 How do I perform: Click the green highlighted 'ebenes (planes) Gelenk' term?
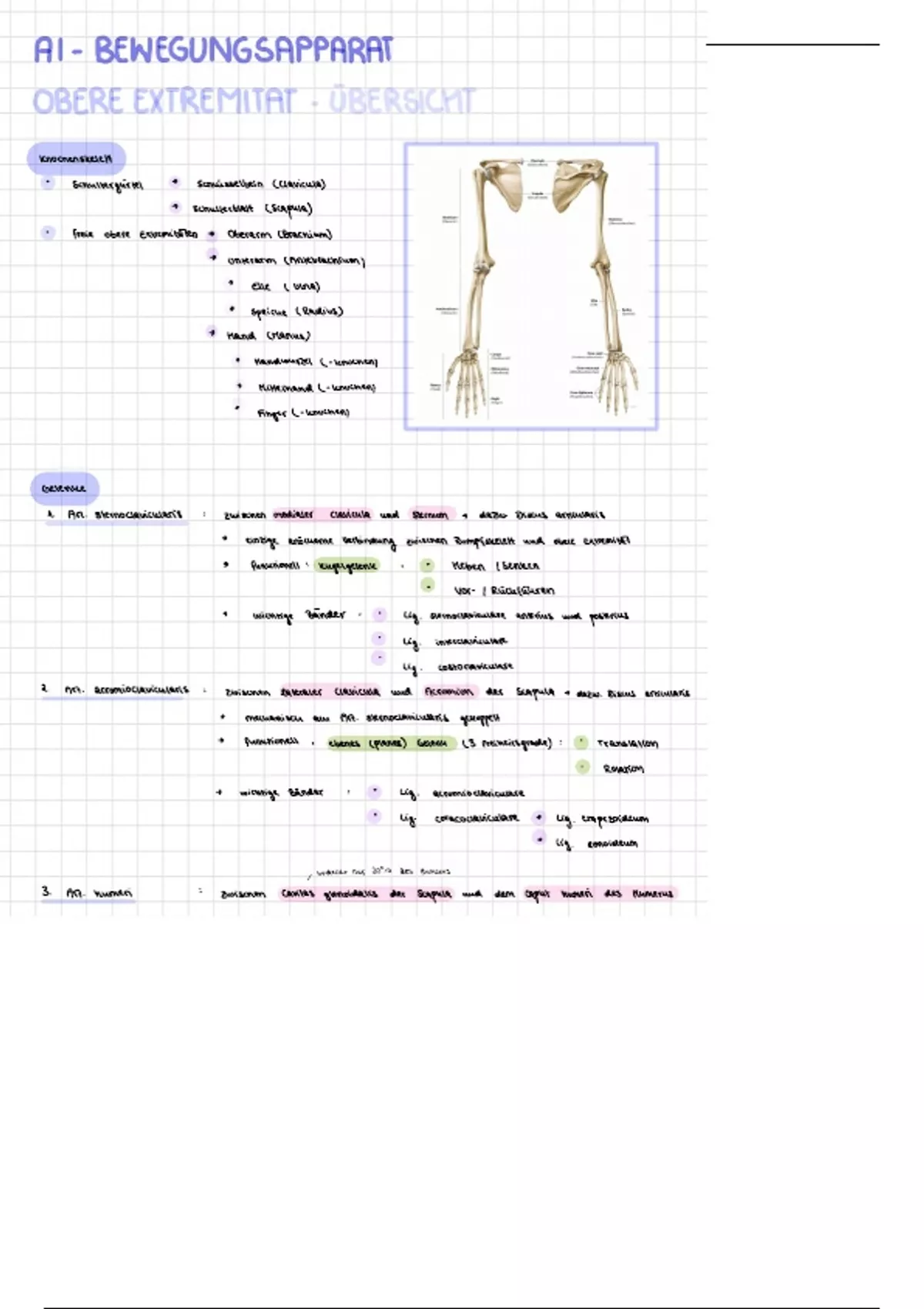point(388,743)
